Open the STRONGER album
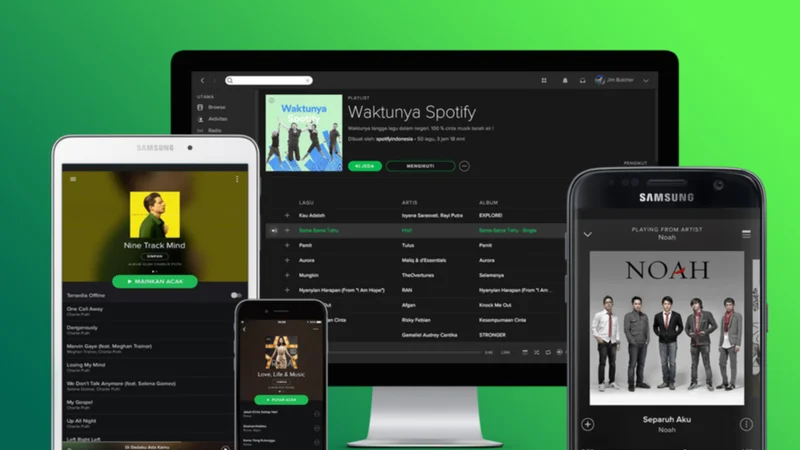Screen dimensions: 800x450 coord(492,335)
